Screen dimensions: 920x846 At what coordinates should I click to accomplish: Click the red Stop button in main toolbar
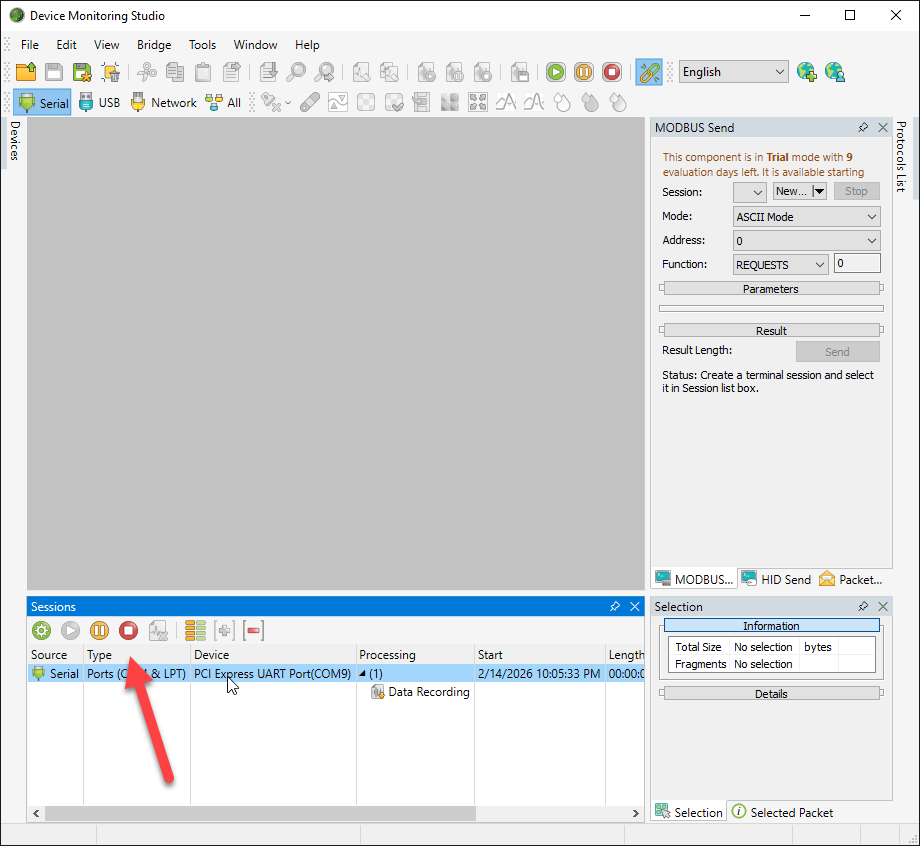coord(611,72)
